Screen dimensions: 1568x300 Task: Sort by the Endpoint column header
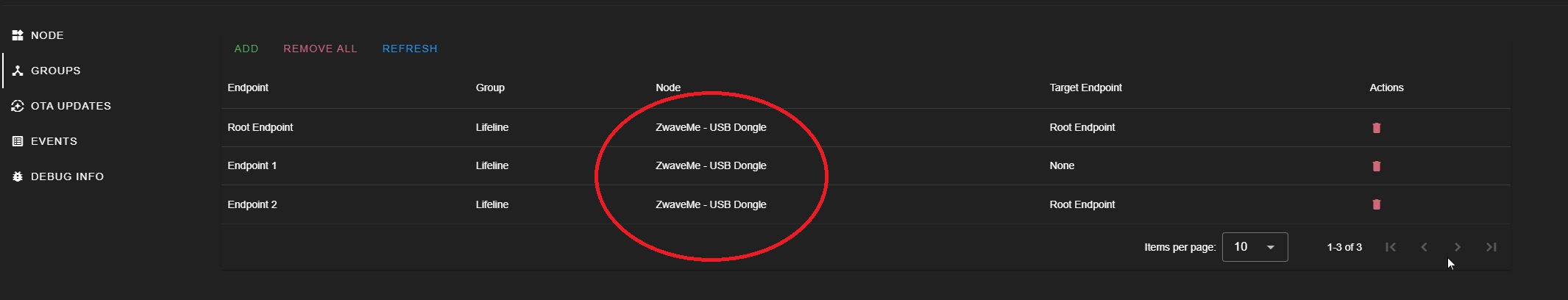tap(248, 87)
